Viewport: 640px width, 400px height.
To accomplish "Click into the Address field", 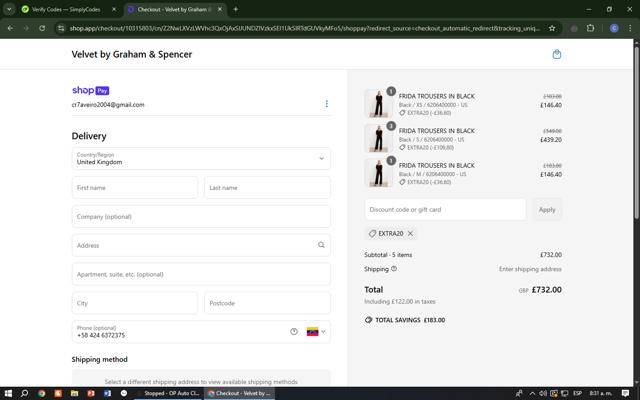I will 201,245.
